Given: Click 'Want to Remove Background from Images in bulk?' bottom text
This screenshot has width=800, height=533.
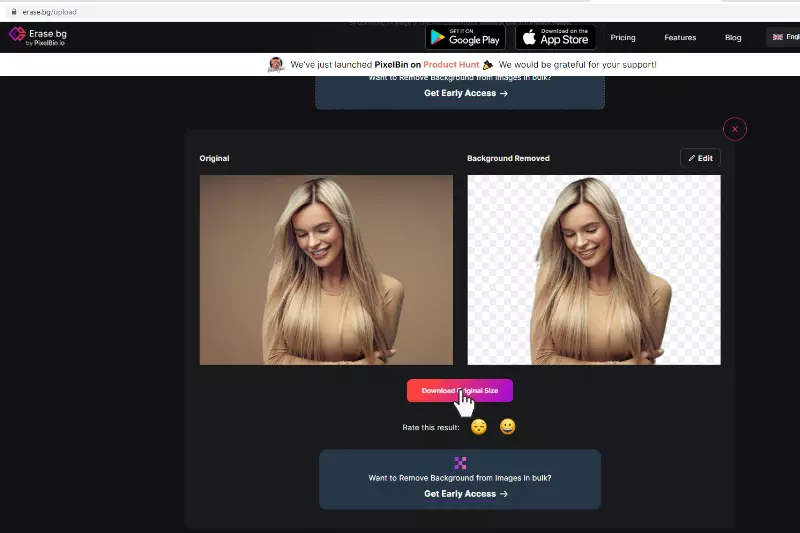Looking at the screenshot, I should click(460, 478).
